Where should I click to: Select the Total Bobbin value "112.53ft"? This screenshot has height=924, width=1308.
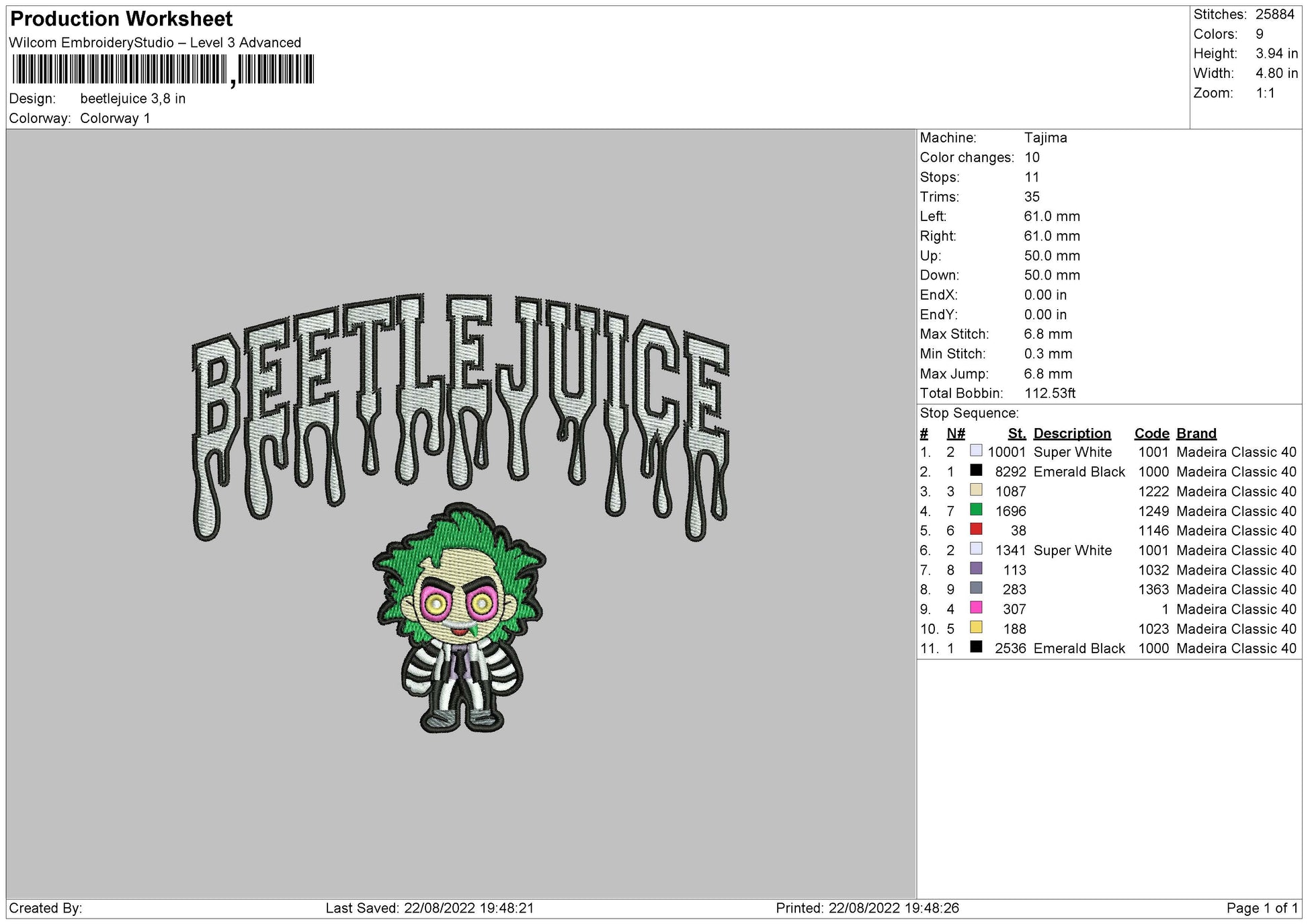pyautogui.click(x=1050, y=393)
